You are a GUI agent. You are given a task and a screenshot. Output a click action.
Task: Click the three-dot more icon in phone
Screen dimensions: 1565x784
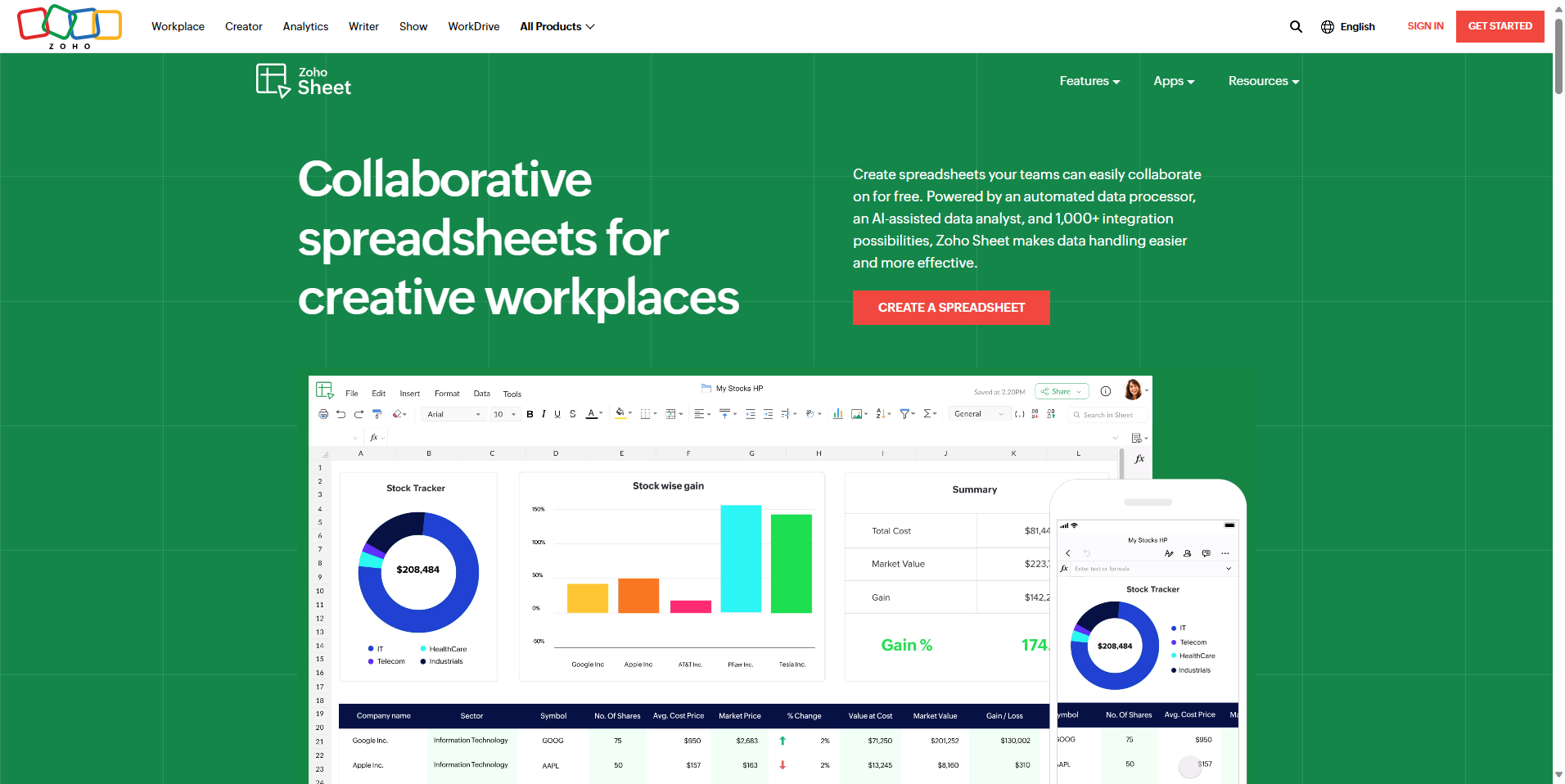click(1224, 553)
